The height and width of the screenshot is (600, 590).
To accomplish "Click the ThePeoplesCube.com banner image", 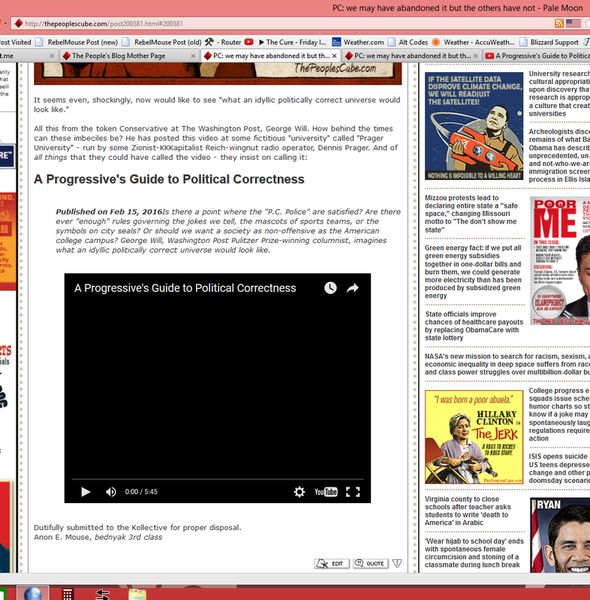I will [x=218, y=73].
